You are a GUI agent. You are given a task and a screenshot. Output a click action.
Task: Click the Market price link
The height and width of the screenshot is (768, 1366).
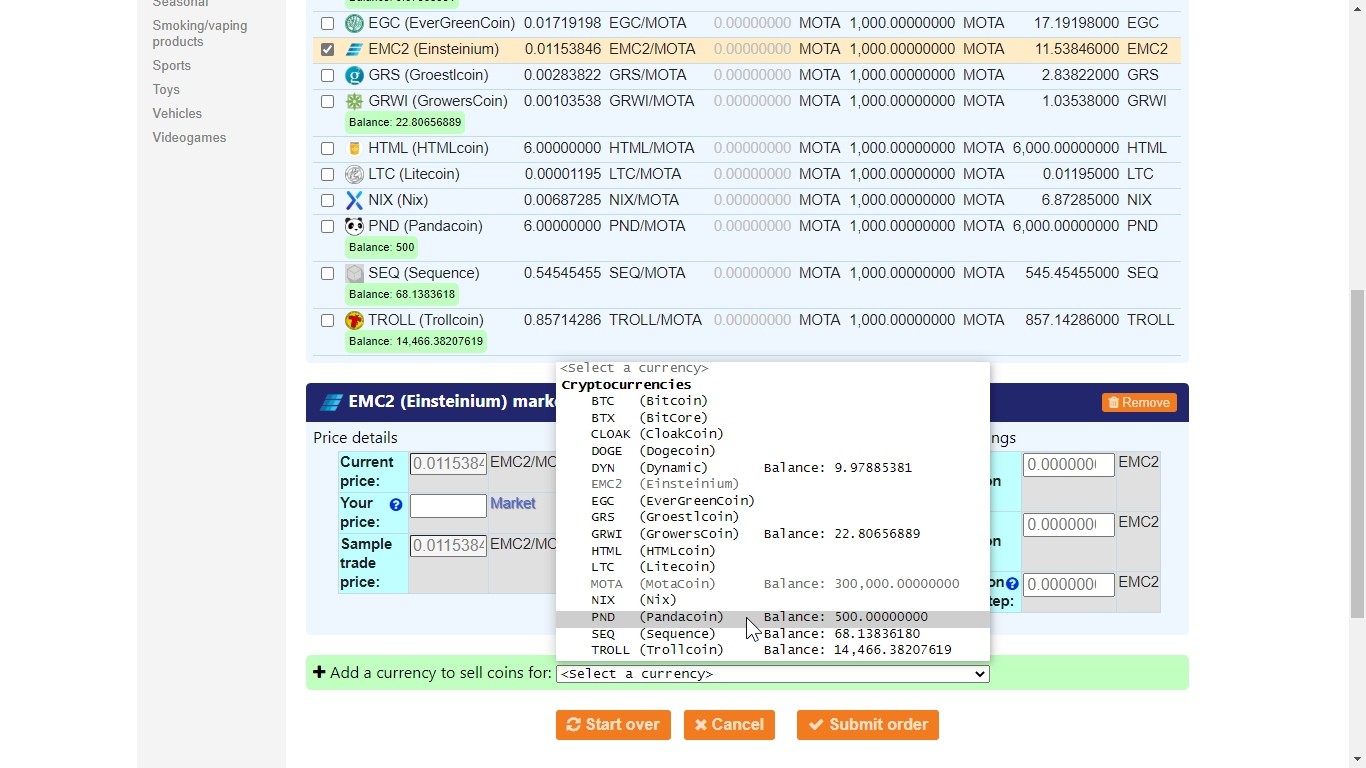click(x=513, y=504)
